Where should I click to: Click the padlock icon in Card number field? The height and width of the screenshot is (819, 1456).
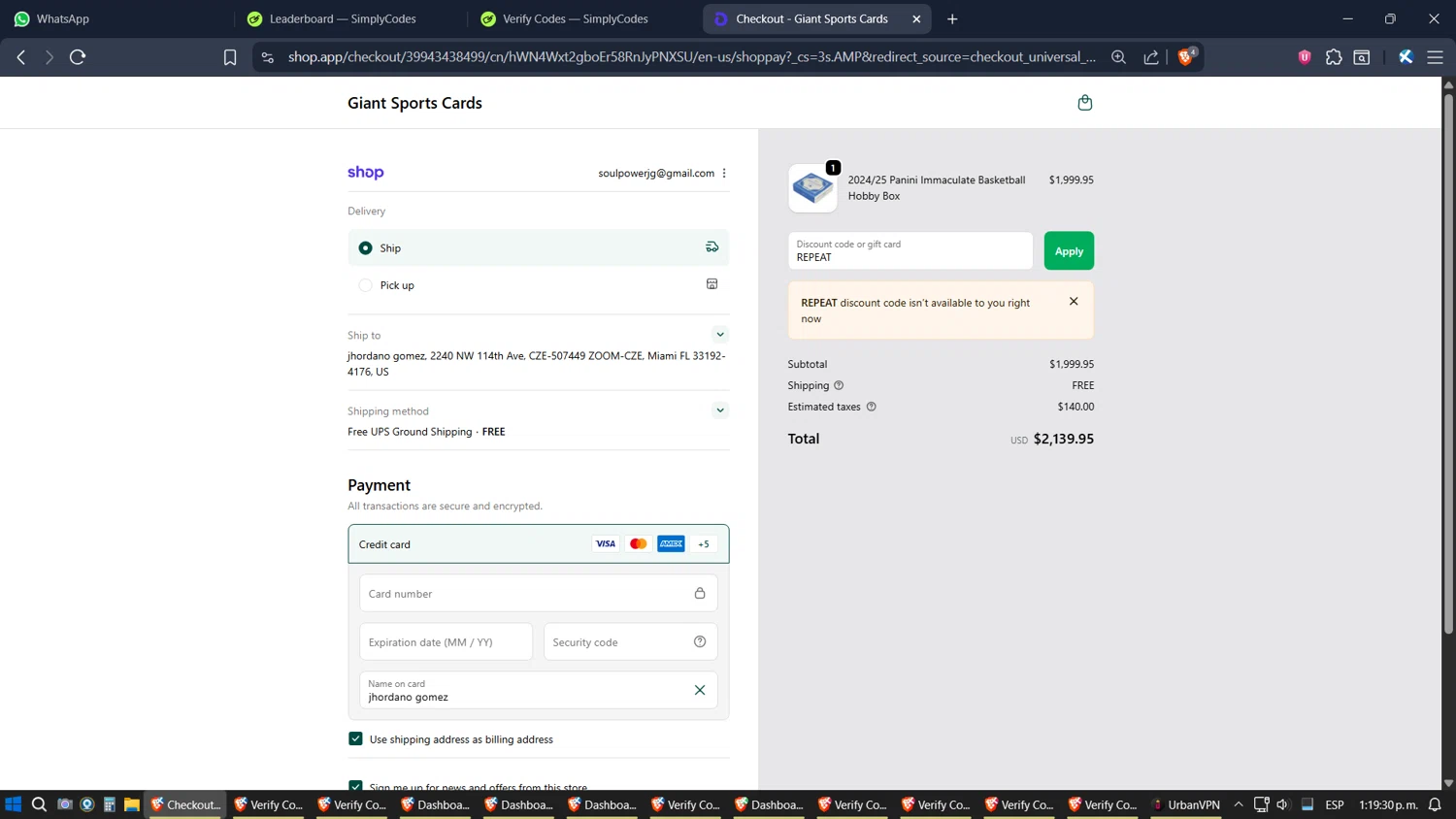(700, 593)
